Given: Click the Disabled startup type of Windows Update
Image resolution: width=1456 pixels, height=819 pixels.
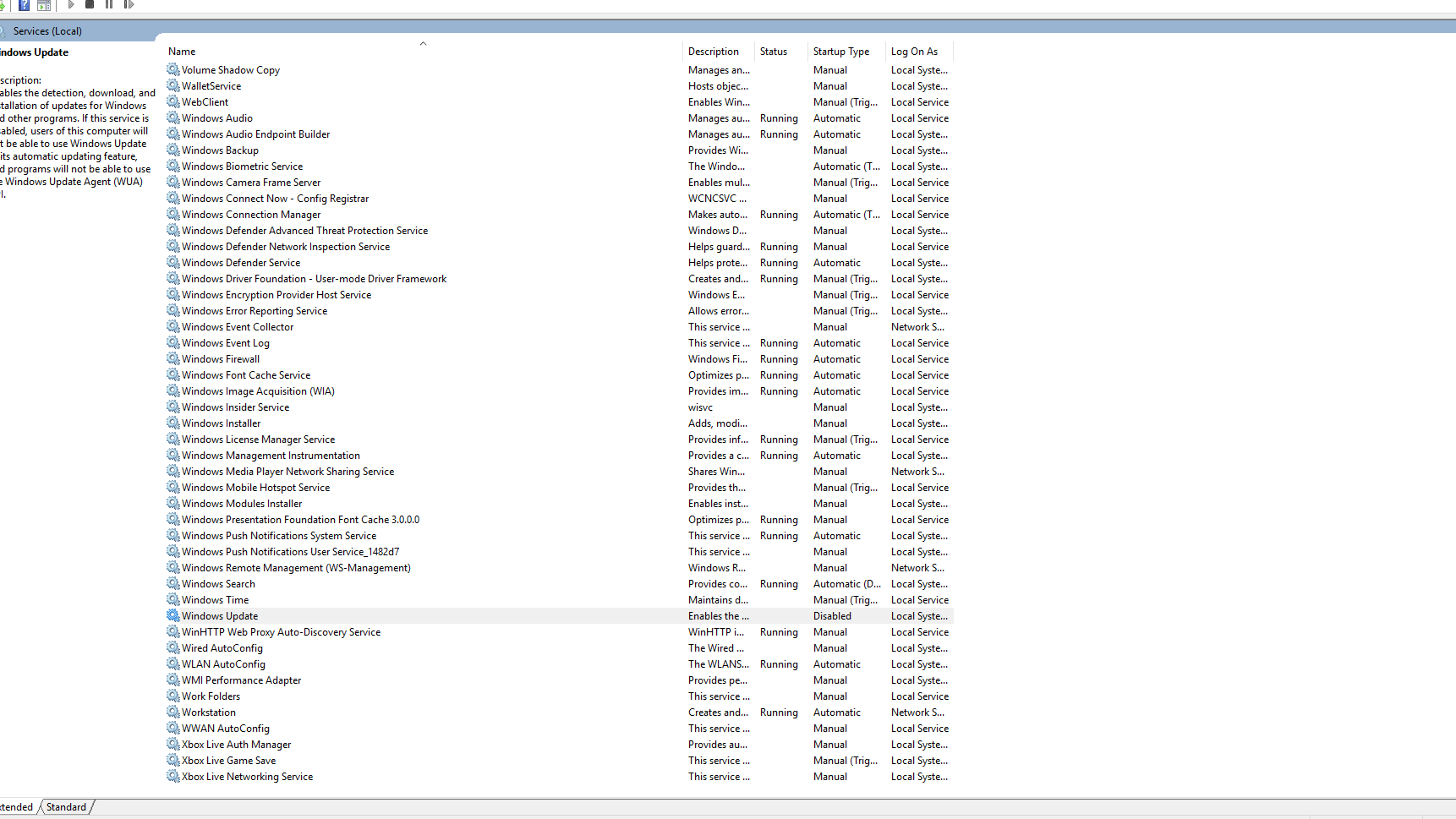Looking at the screenshot, I should (x=832, y=616).
